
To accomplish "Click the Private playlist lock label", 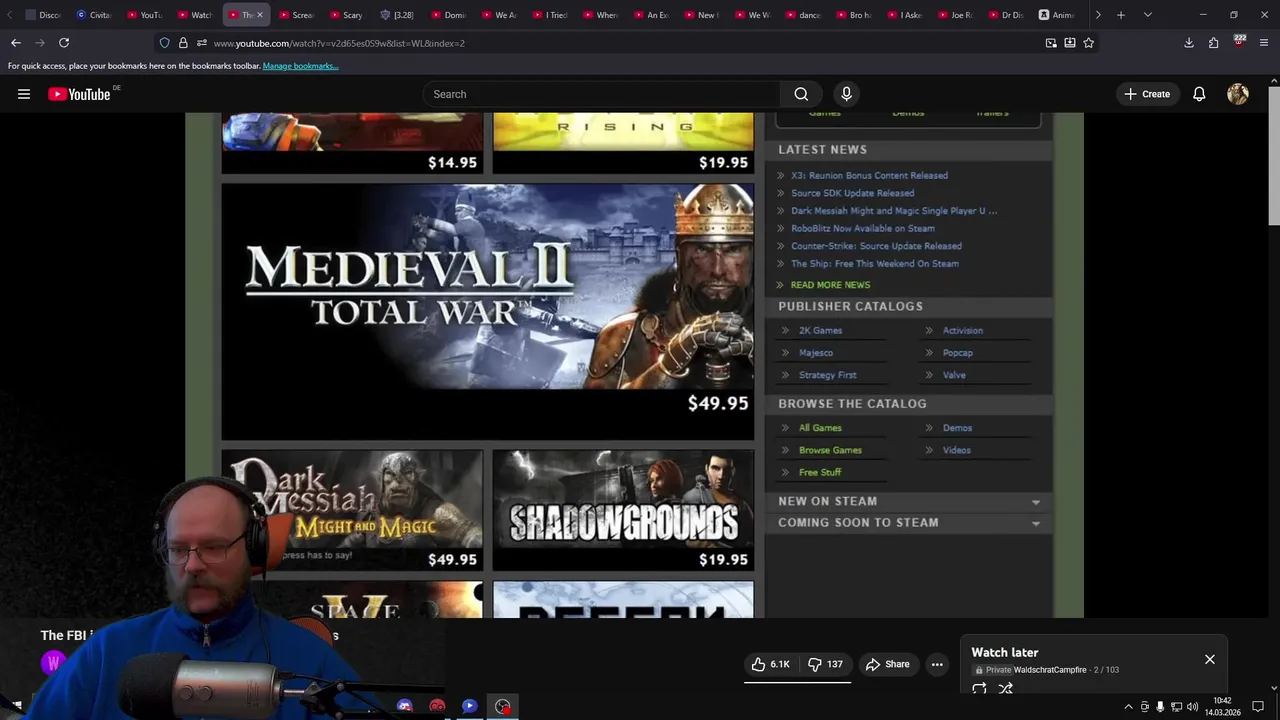I will (x=993, y=670).
